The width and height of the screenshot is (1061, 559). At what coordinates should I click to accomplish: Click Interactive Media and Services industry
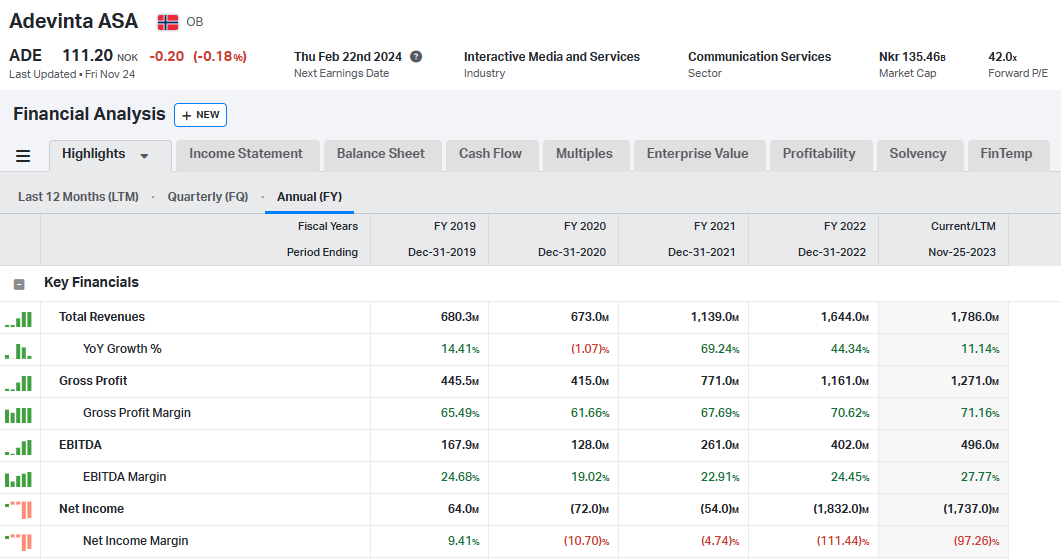(x=551, y=57)
